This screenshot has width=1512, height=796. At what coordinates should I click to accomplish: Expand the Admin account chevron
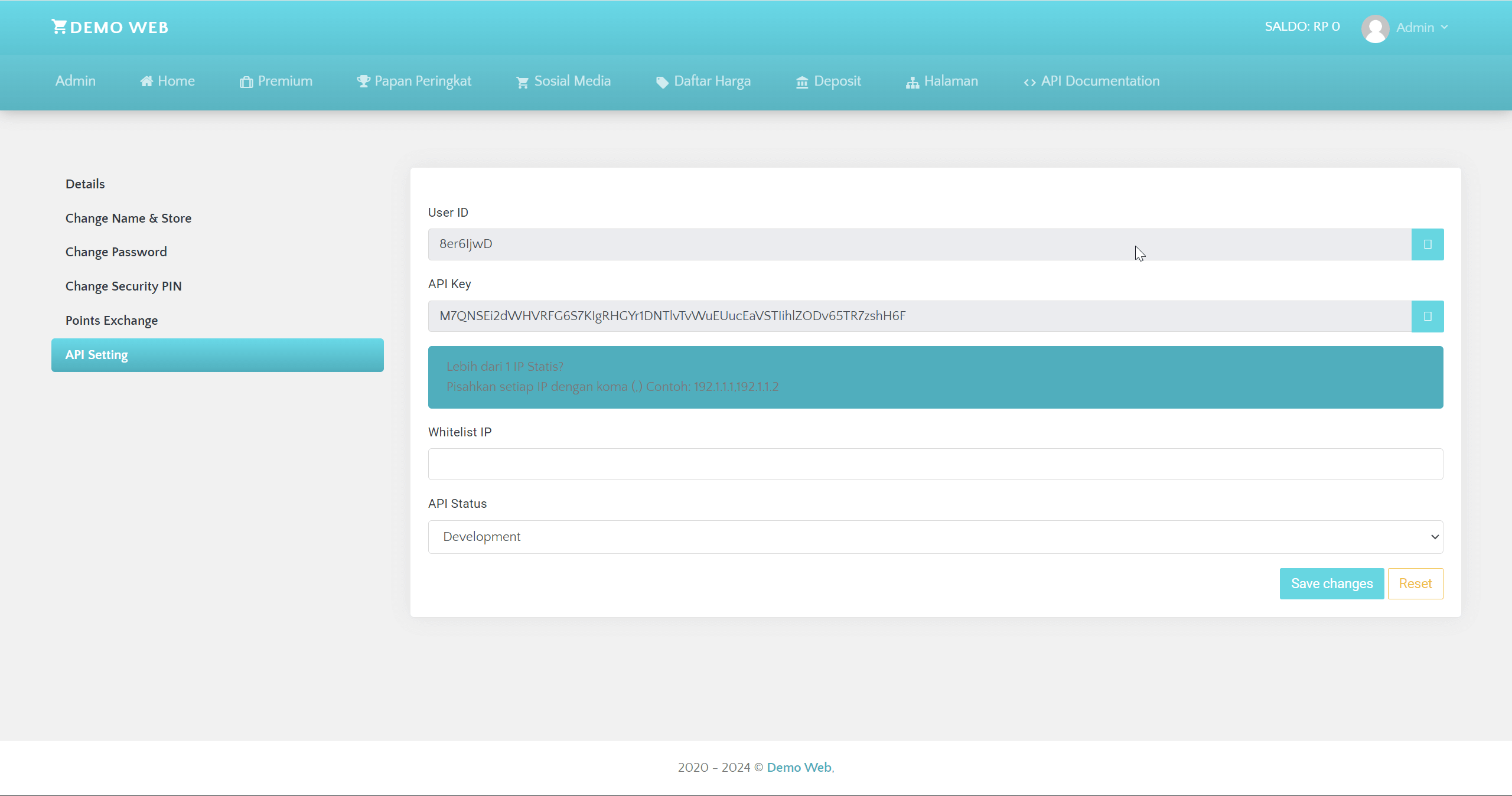1443,28
